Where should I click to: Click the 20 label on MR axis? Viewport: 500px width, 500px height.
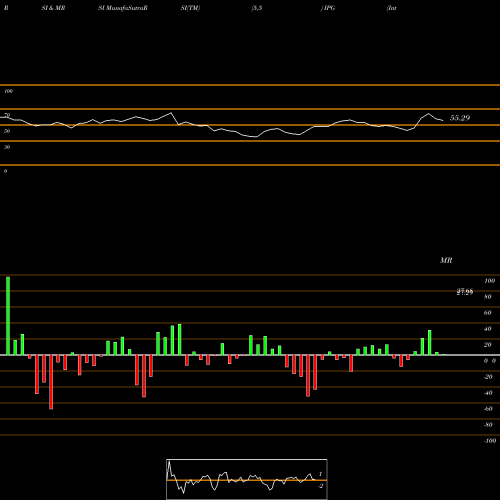point(488,345)
